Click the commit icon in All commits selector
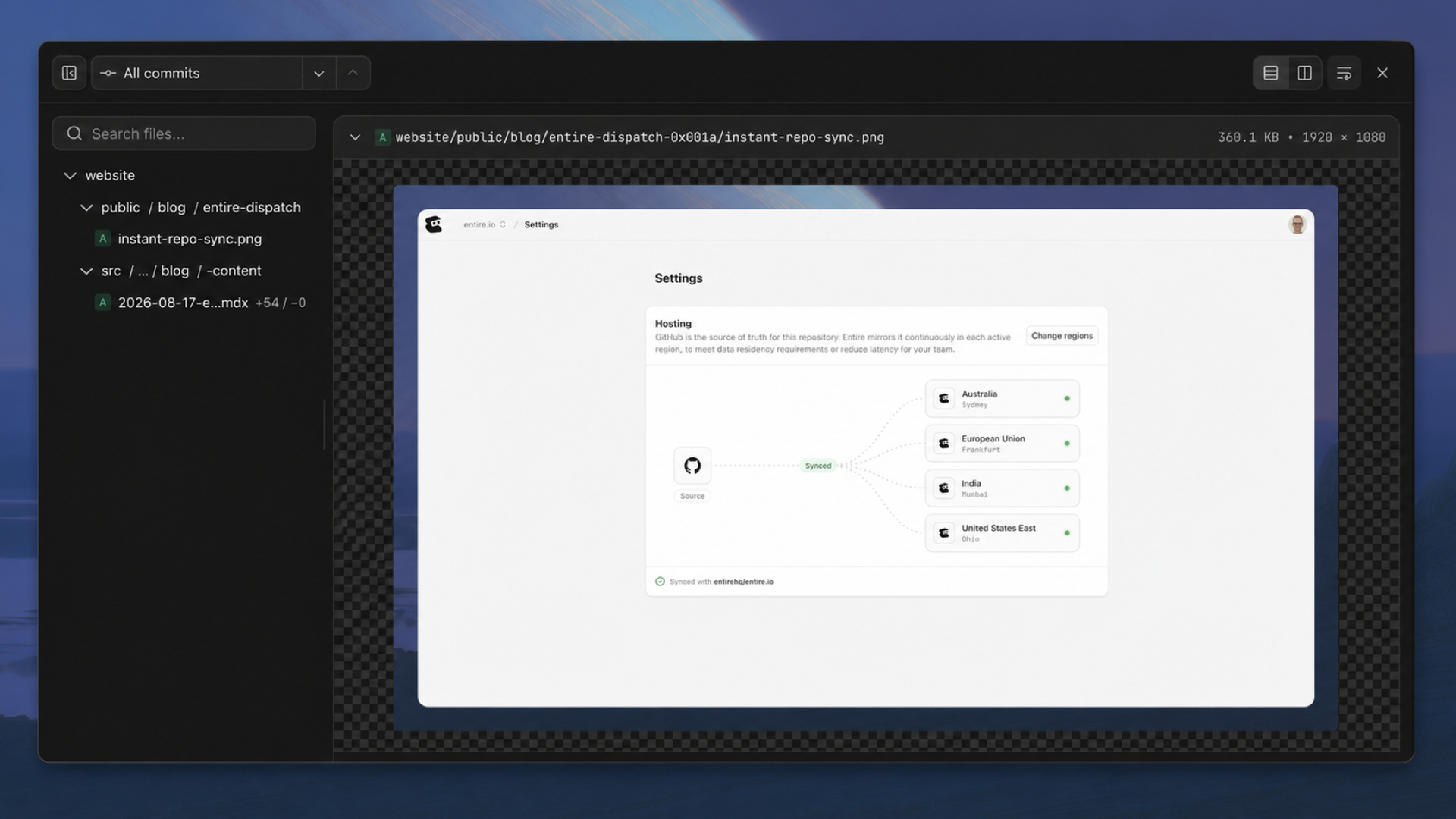 pos(108,74)
